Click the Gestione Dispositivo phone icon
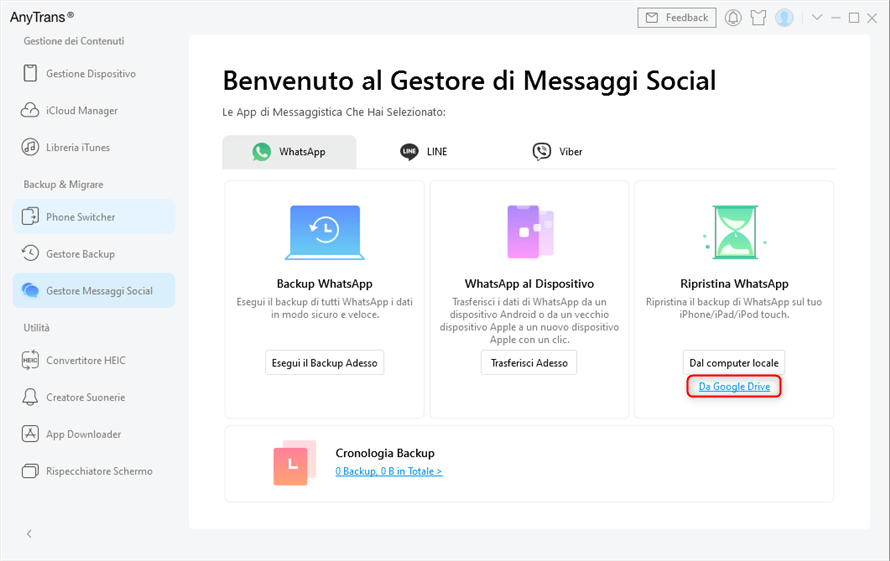This screenshot has width=890, height=561. pos(30,73)
